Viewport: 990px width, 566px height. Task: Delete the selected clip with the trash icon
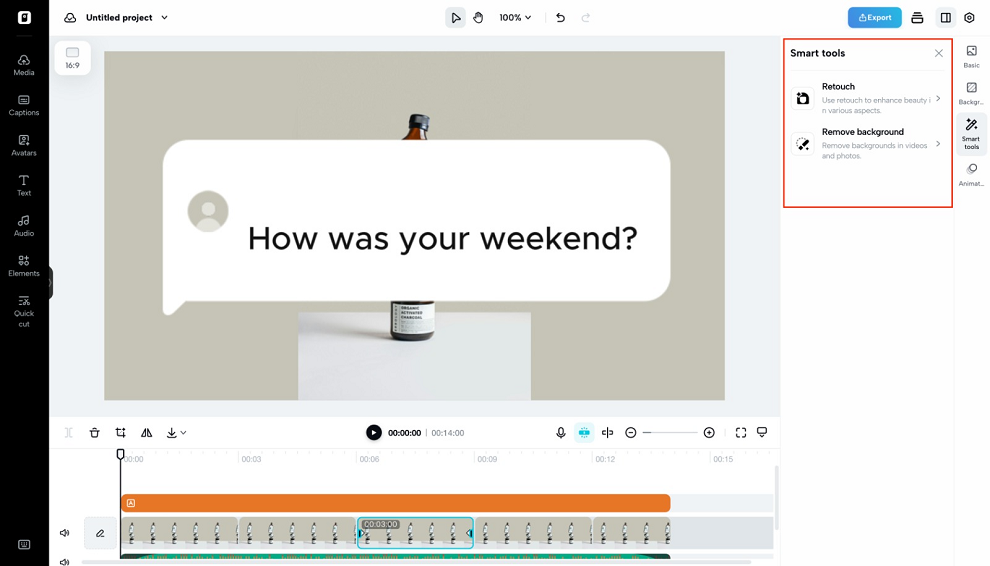[x=95, y=433]
